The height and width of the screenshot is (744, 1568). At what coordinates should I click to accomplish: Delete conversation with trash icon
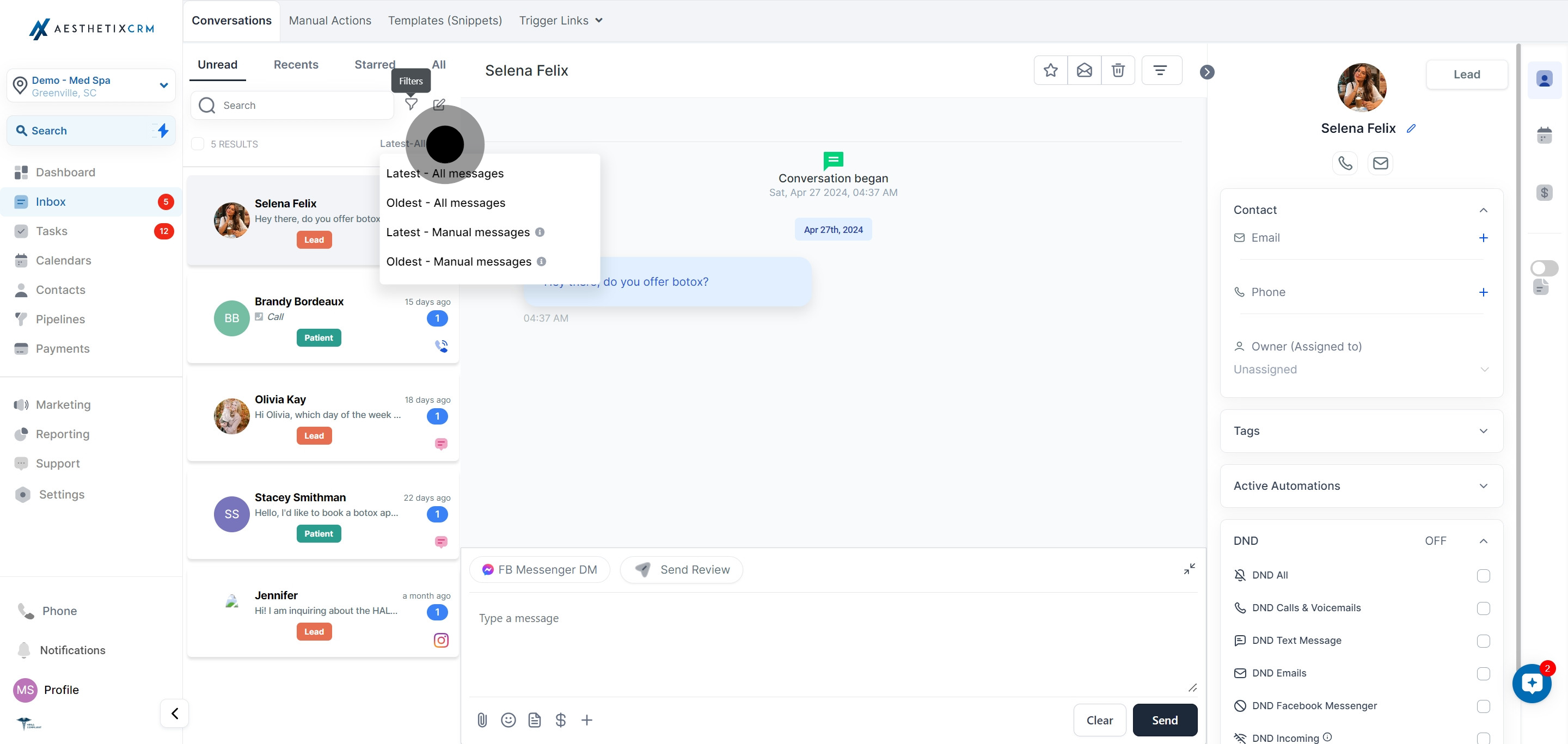coord(1118,71)
